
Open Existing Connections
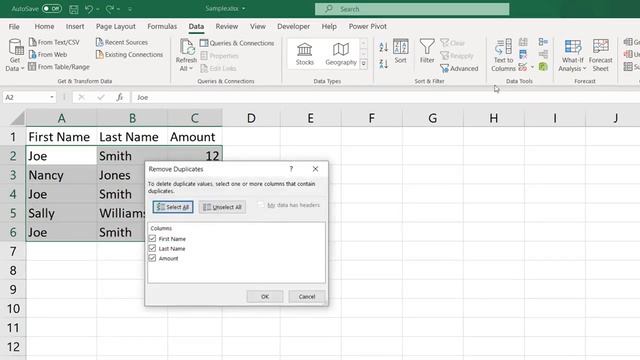pos(129,54)
